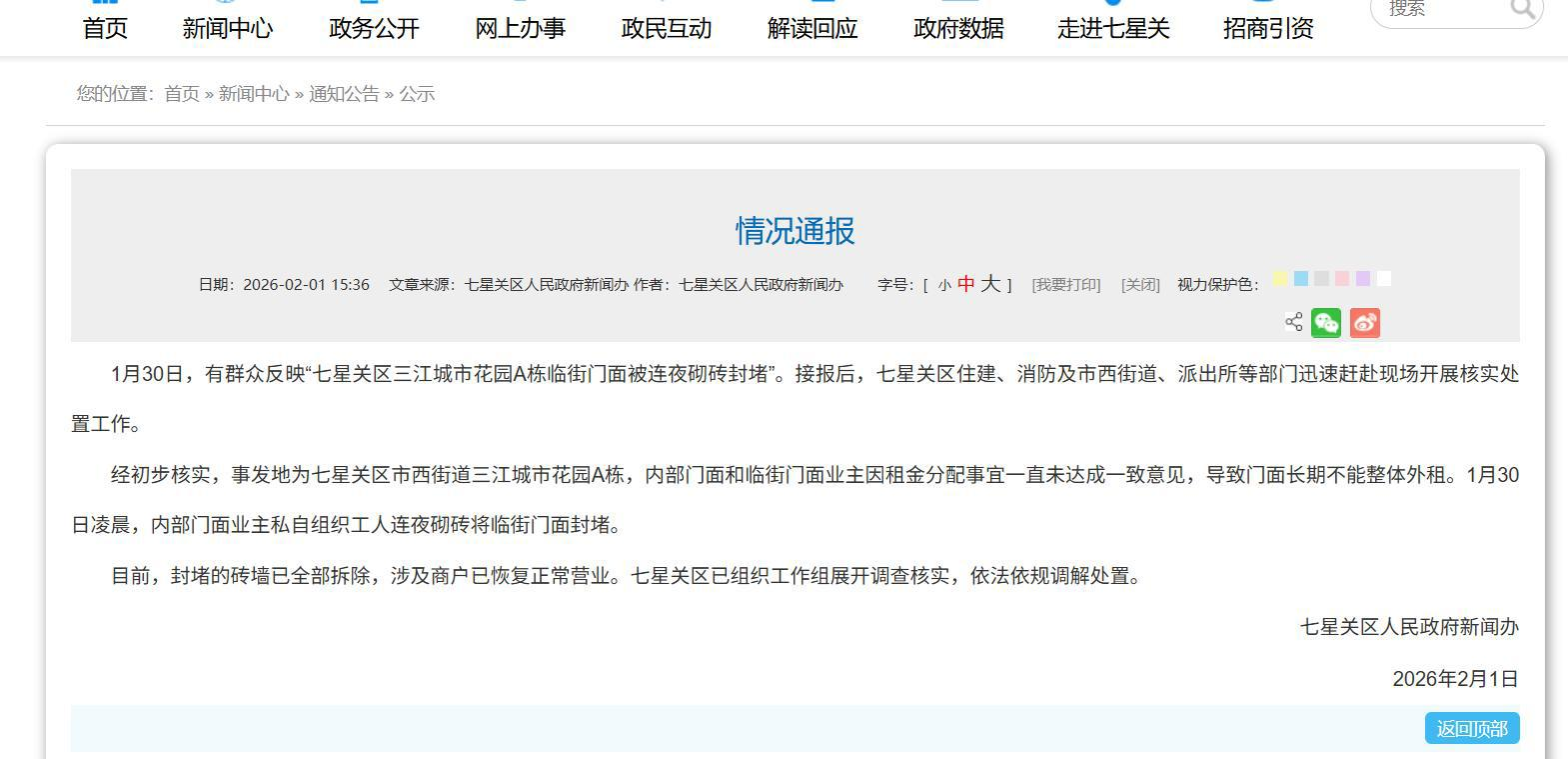Share article via WeChat icon

1326,323
